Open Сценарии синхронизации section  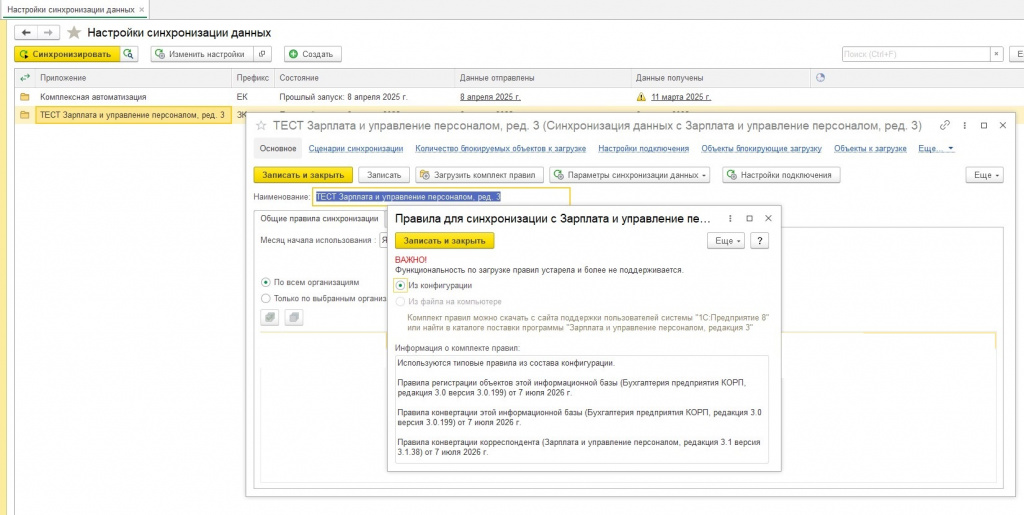[x=356, y=148]
